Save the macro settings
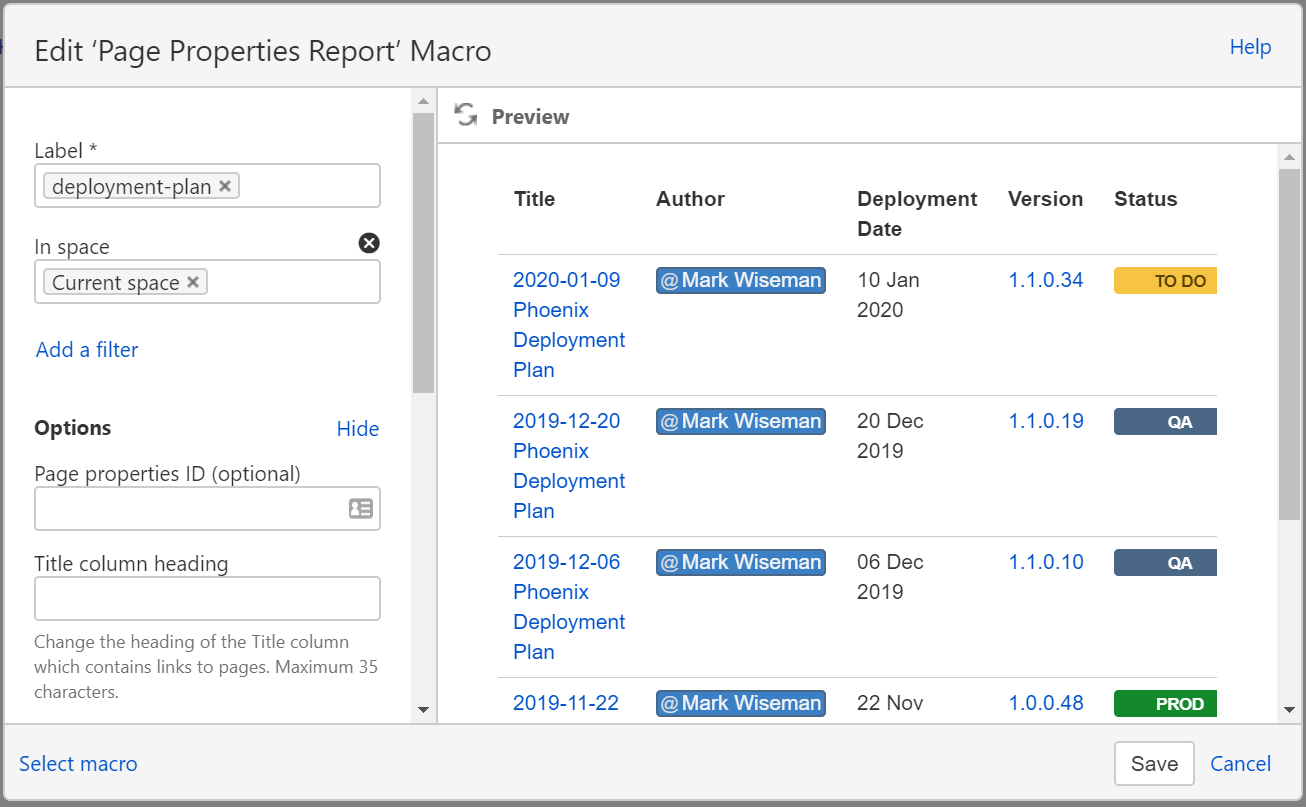 (x=1154, y=764)
